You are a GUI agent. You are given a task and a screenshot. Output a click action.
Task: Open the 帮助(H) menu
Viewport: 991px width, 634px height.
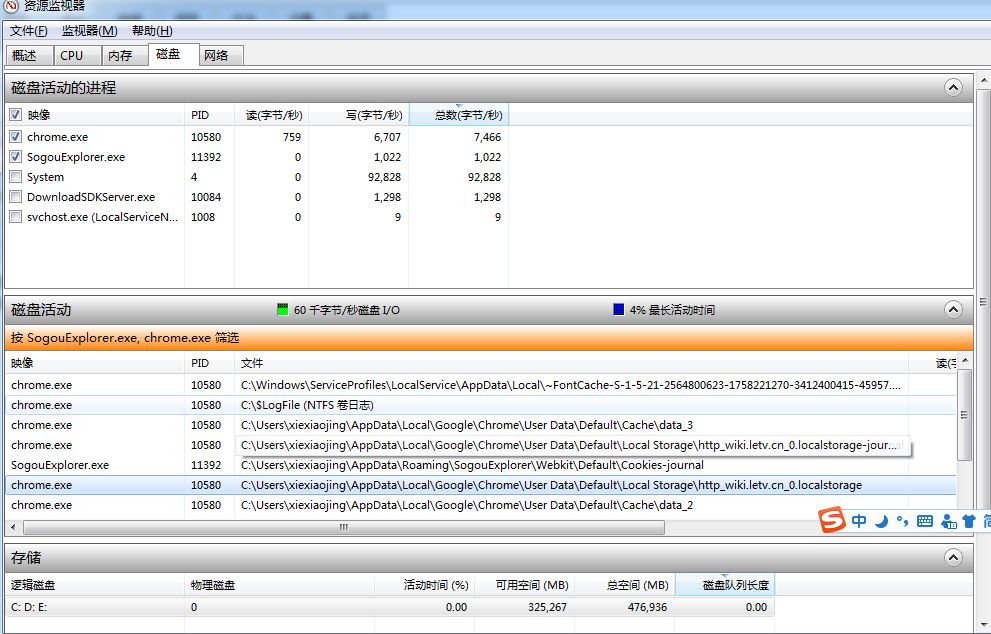152,30
